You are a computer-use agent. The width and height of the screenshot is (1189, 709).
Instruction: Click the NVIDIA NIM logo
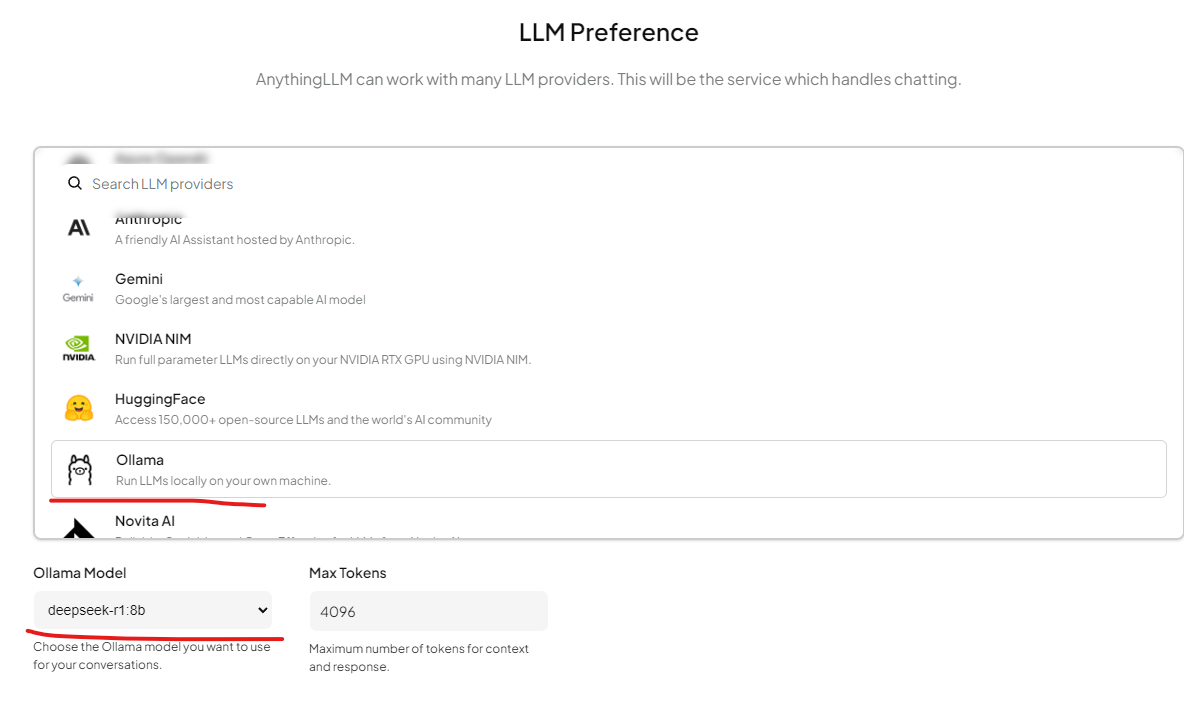point(79,348)
